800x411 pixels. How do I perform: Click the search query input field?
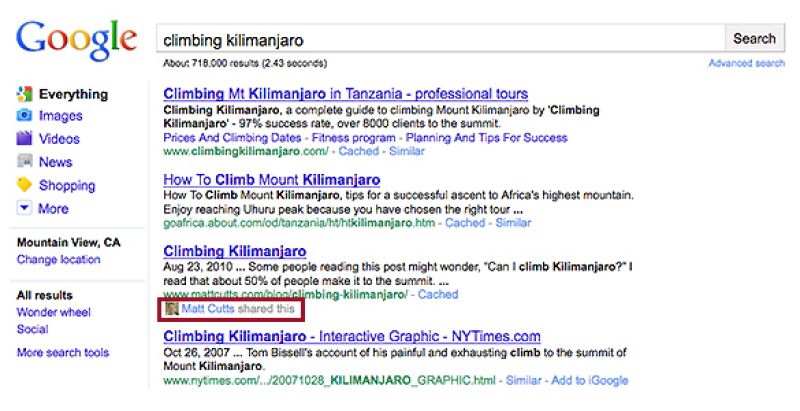pos(440,40)
